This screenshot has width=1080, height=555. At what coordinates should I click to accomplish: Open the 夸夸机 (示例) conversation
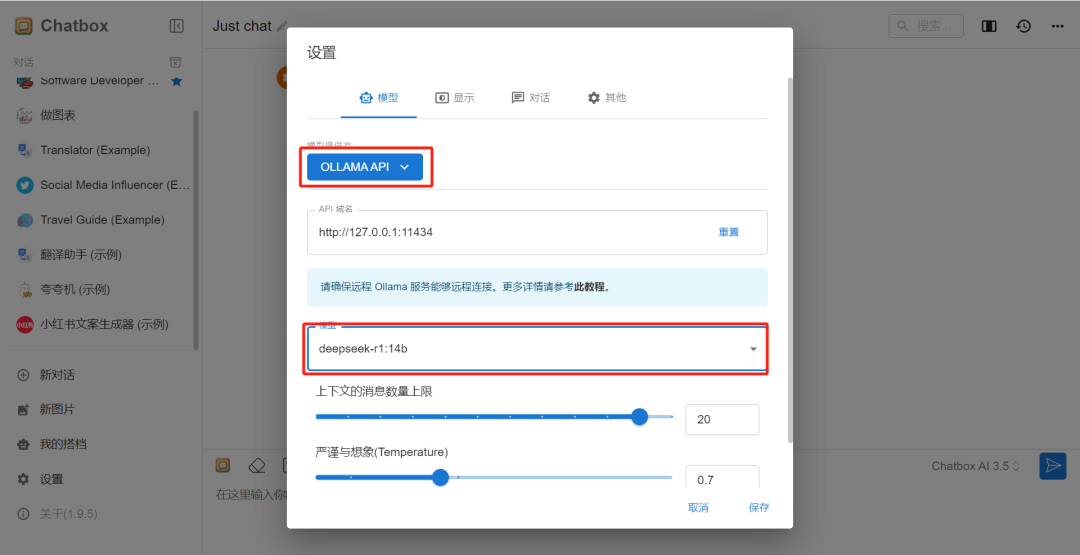pos(101,290)
